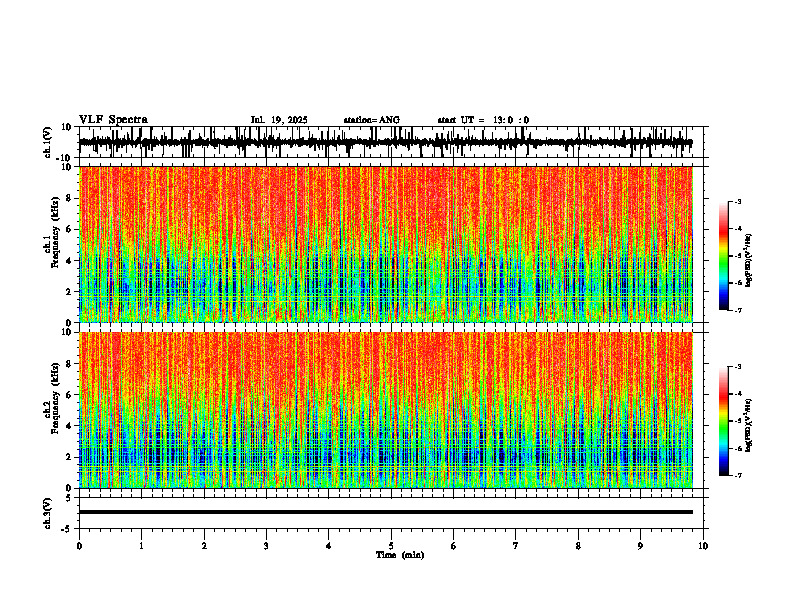Click time axis tick label "10" at bottom right
792x612 pixels.
click(x=703, y=546)
